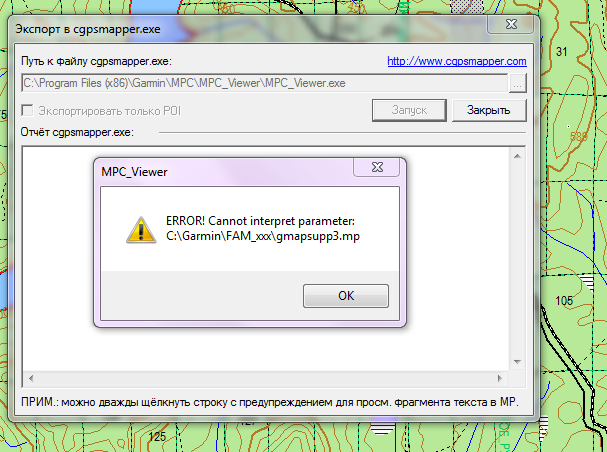The image size is (607, 452).
Task: Close the Экспорт в cgpsmapper.exe window
Action: 511,24
